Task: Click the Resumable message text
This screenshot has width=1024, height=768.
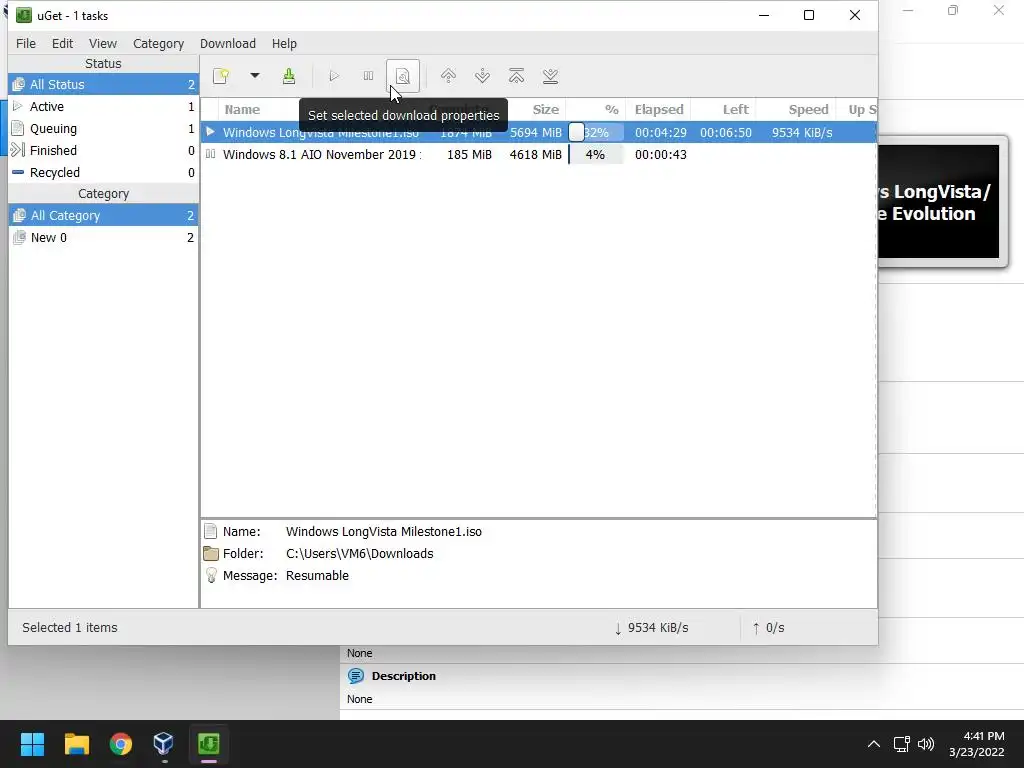Action: coord(317,576)
